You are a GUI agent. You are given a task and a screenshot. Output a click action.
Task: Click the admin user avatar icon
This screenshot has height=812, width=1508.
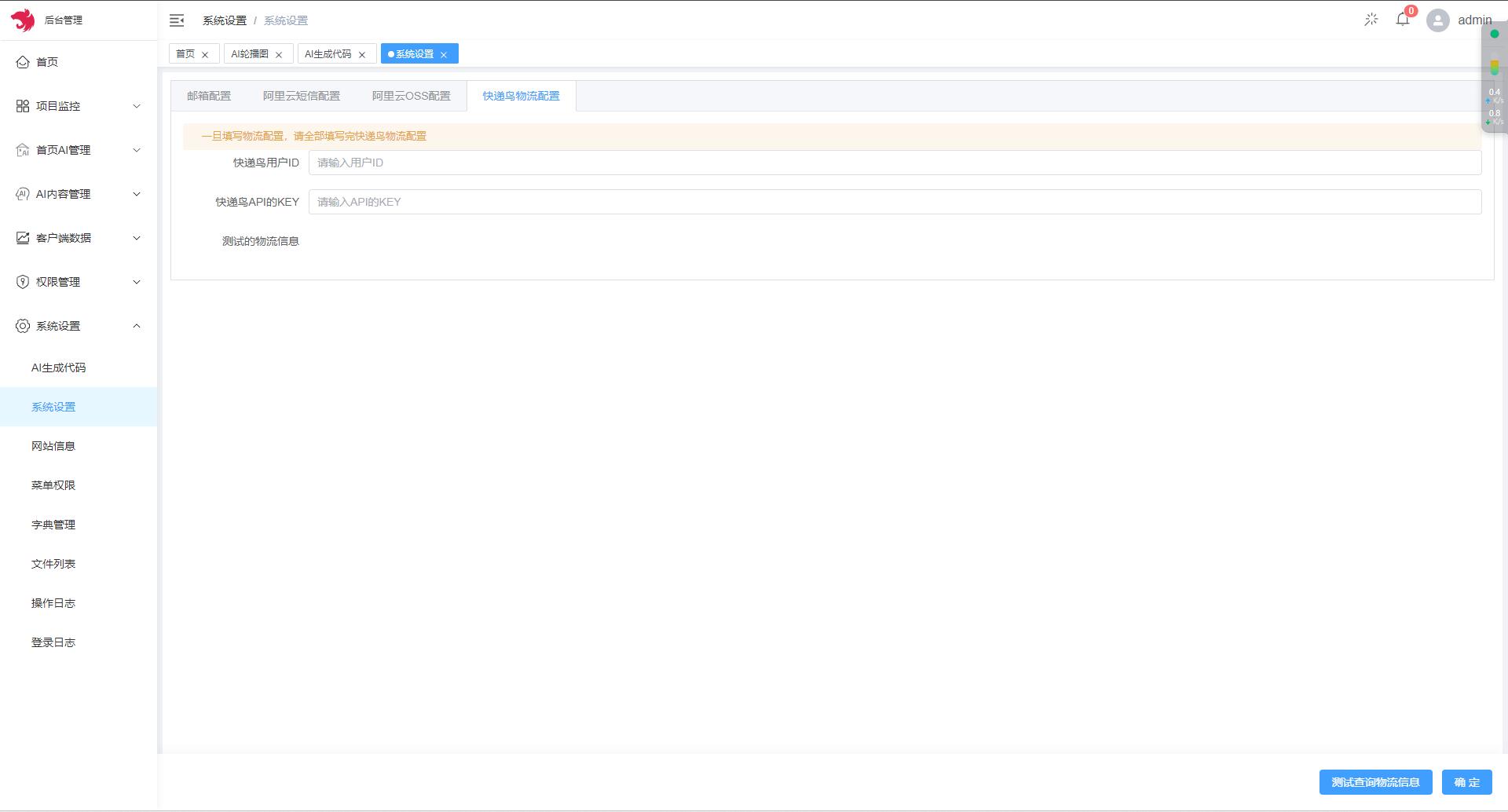pos(1438,20)
